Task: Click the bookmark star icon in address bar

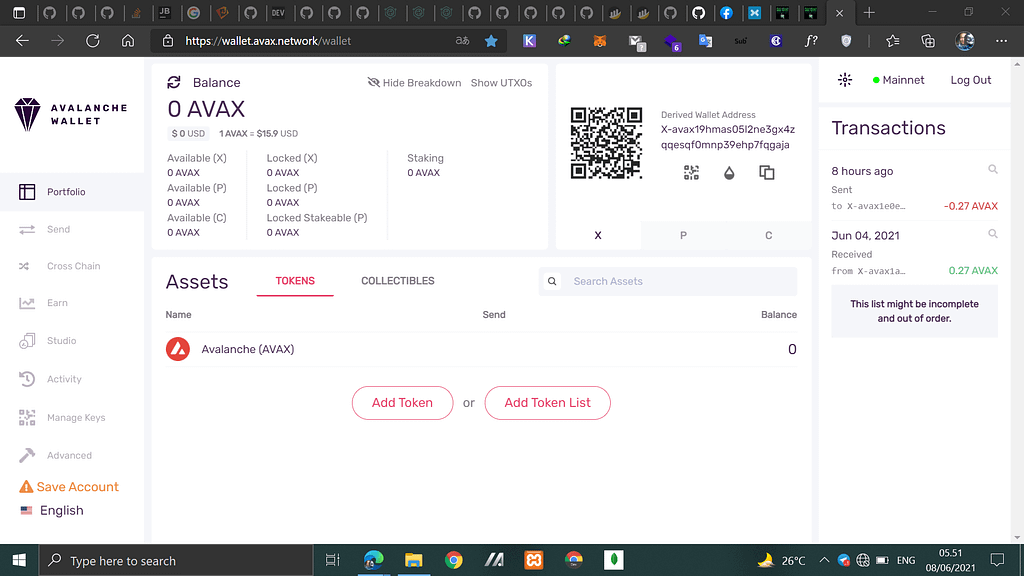Action: [x=491, y=40]
